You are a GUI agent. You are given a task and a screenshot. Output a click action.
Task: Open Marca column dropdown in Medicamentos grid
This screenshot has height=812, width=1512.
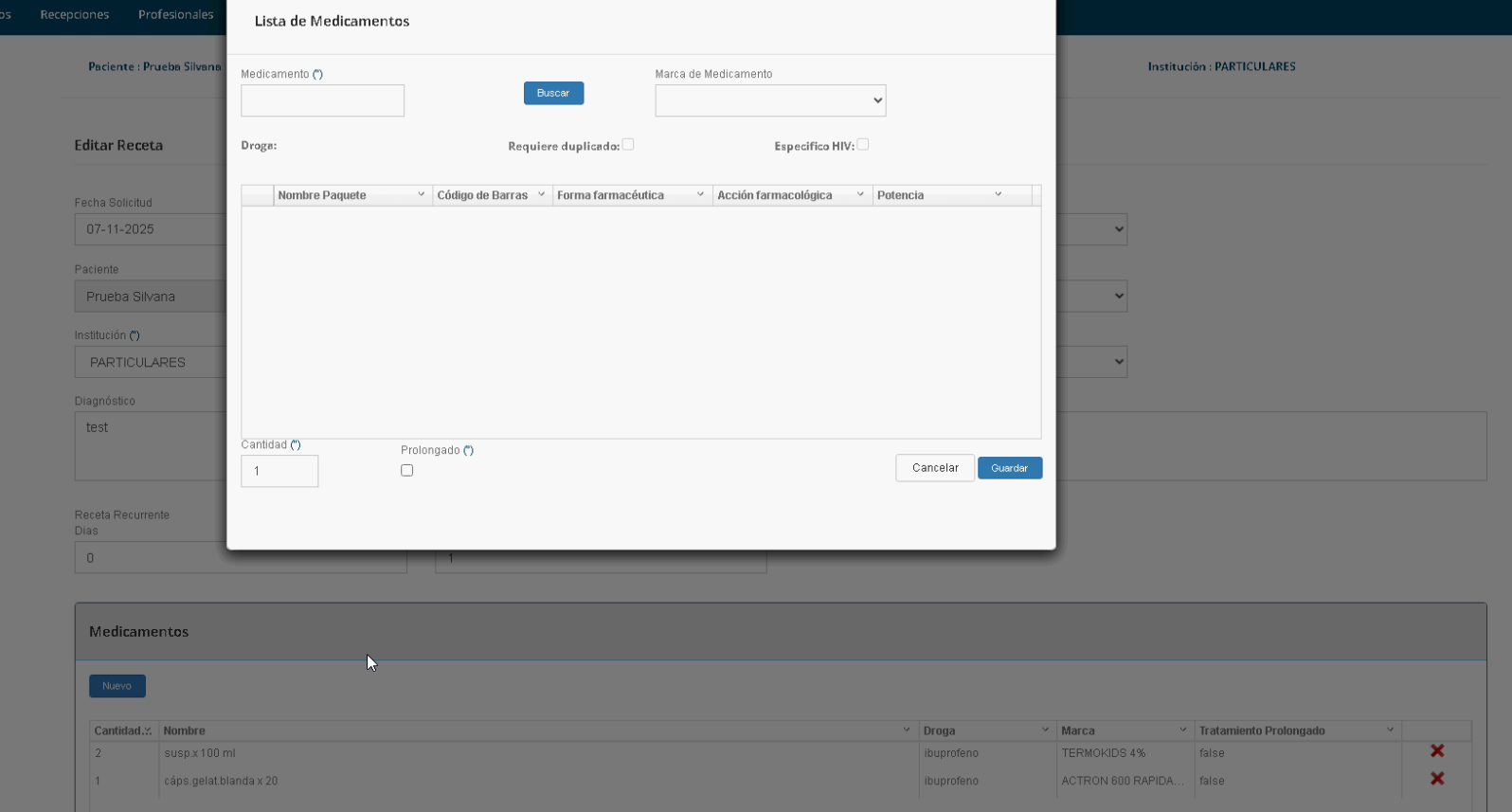point(1182,730)
